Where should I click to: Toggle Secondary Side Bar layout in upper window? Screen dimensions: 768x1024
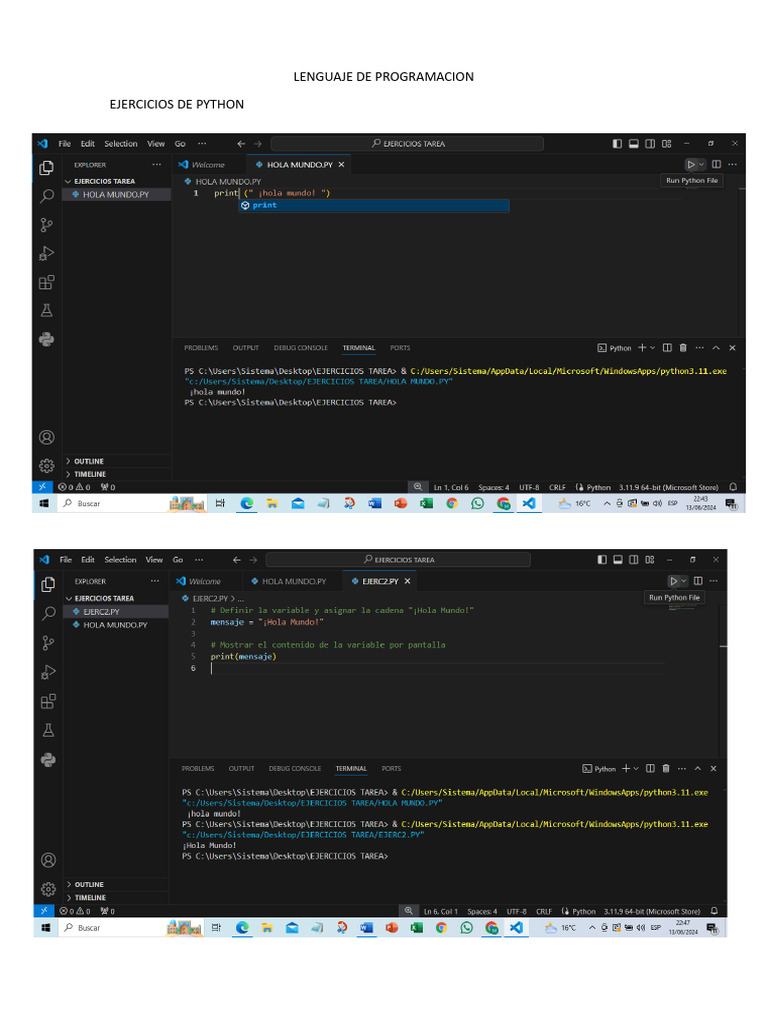click(650, 144)
